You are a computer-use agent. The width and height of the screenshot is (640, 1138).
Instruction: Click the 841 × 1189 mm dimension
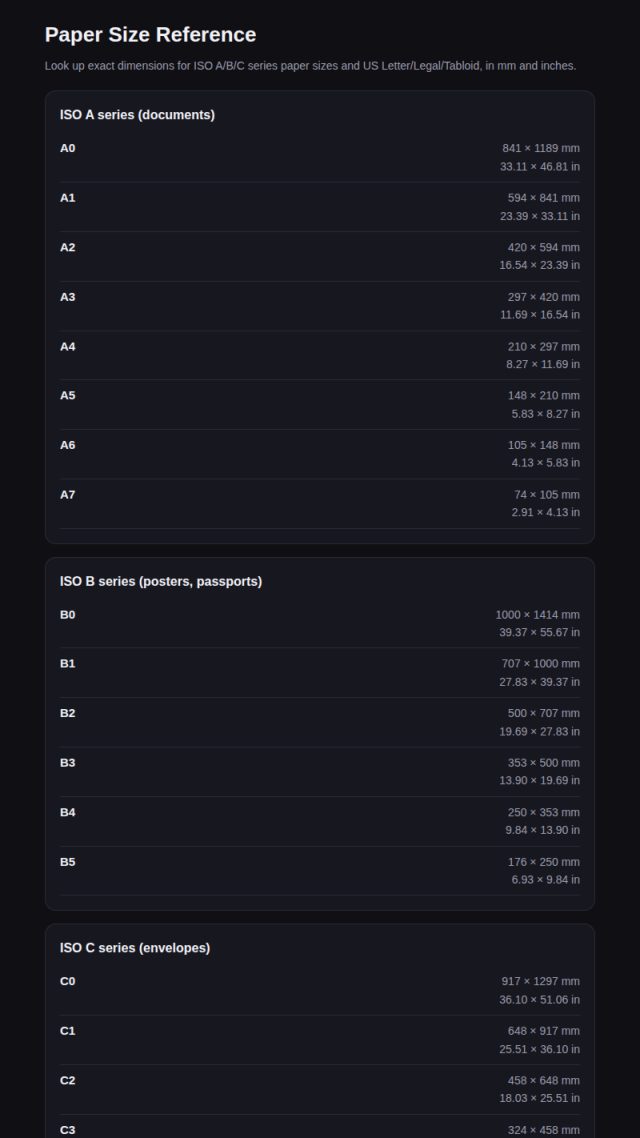pos(541,148)
